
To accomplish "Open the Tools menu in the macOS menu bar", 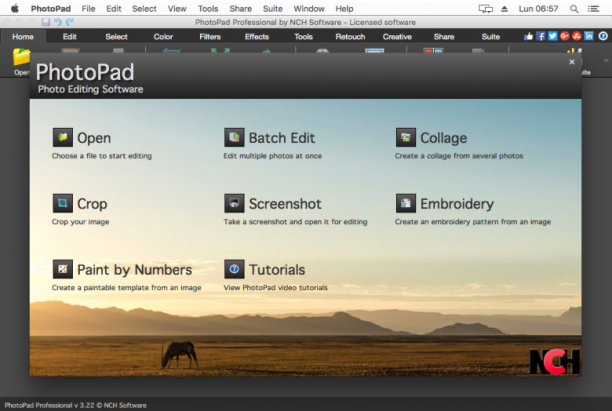I will coord(208,9).
